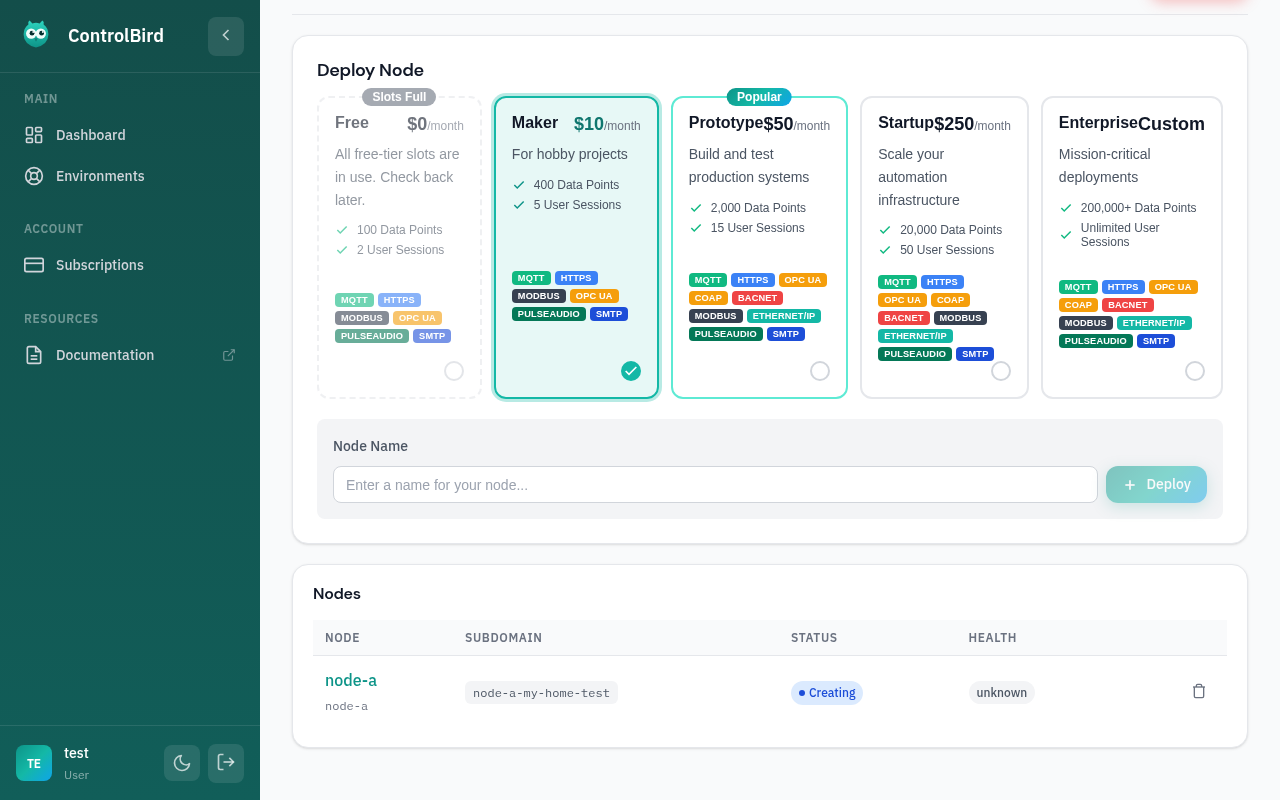Click the Documentation file icon

34,355
